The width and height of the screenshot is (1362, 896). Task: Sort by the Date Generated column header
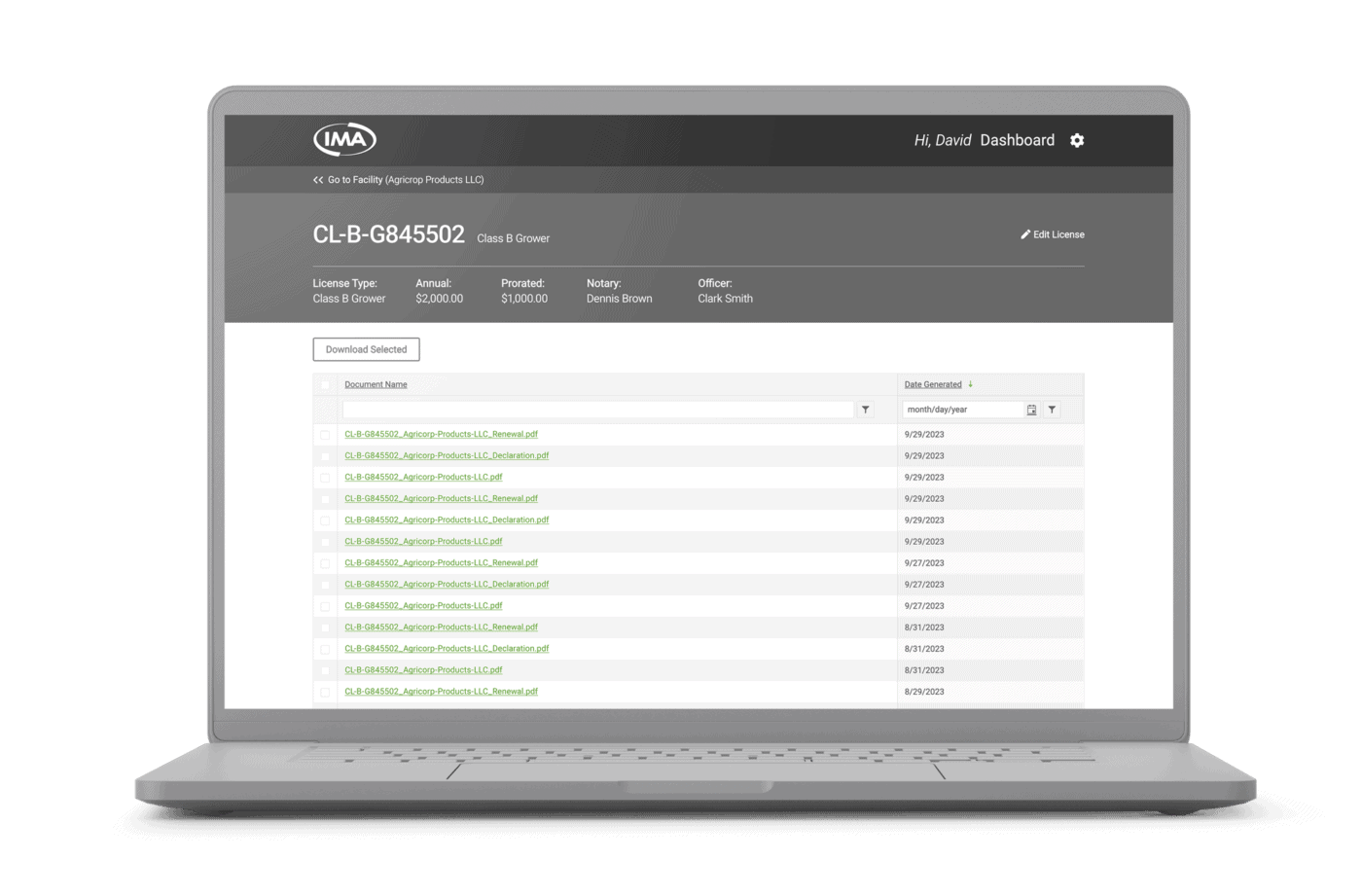click(x=932, y=384)
